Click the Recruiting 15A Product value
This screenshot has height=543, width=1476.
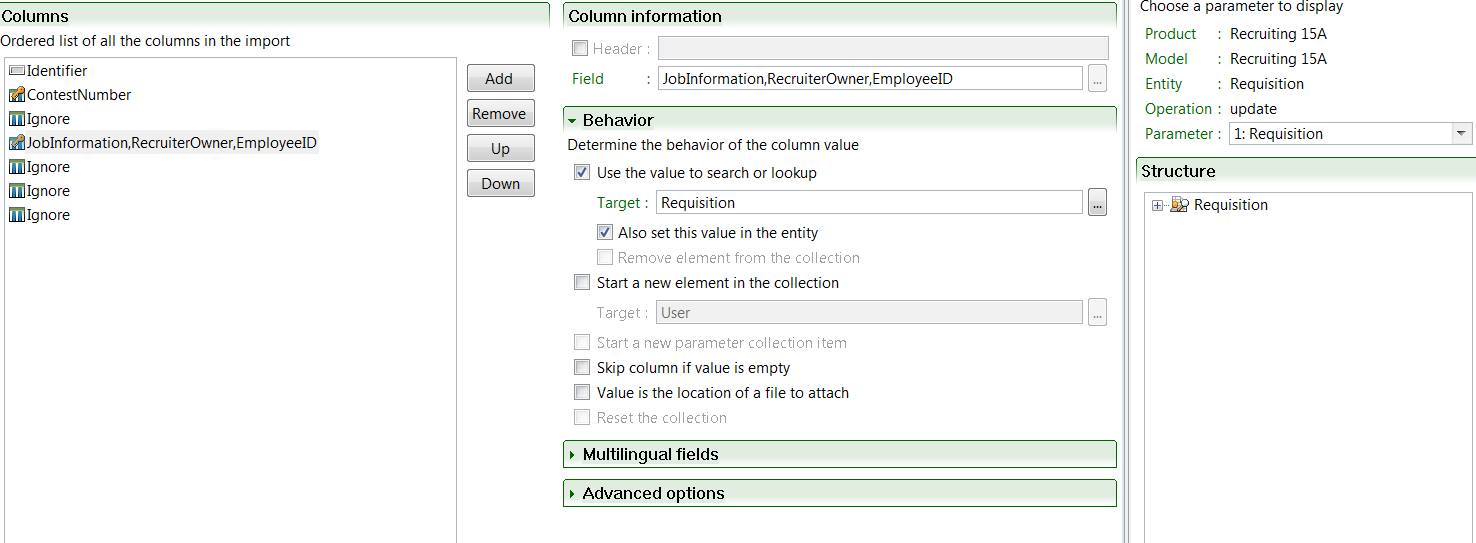coord(1278,34)
